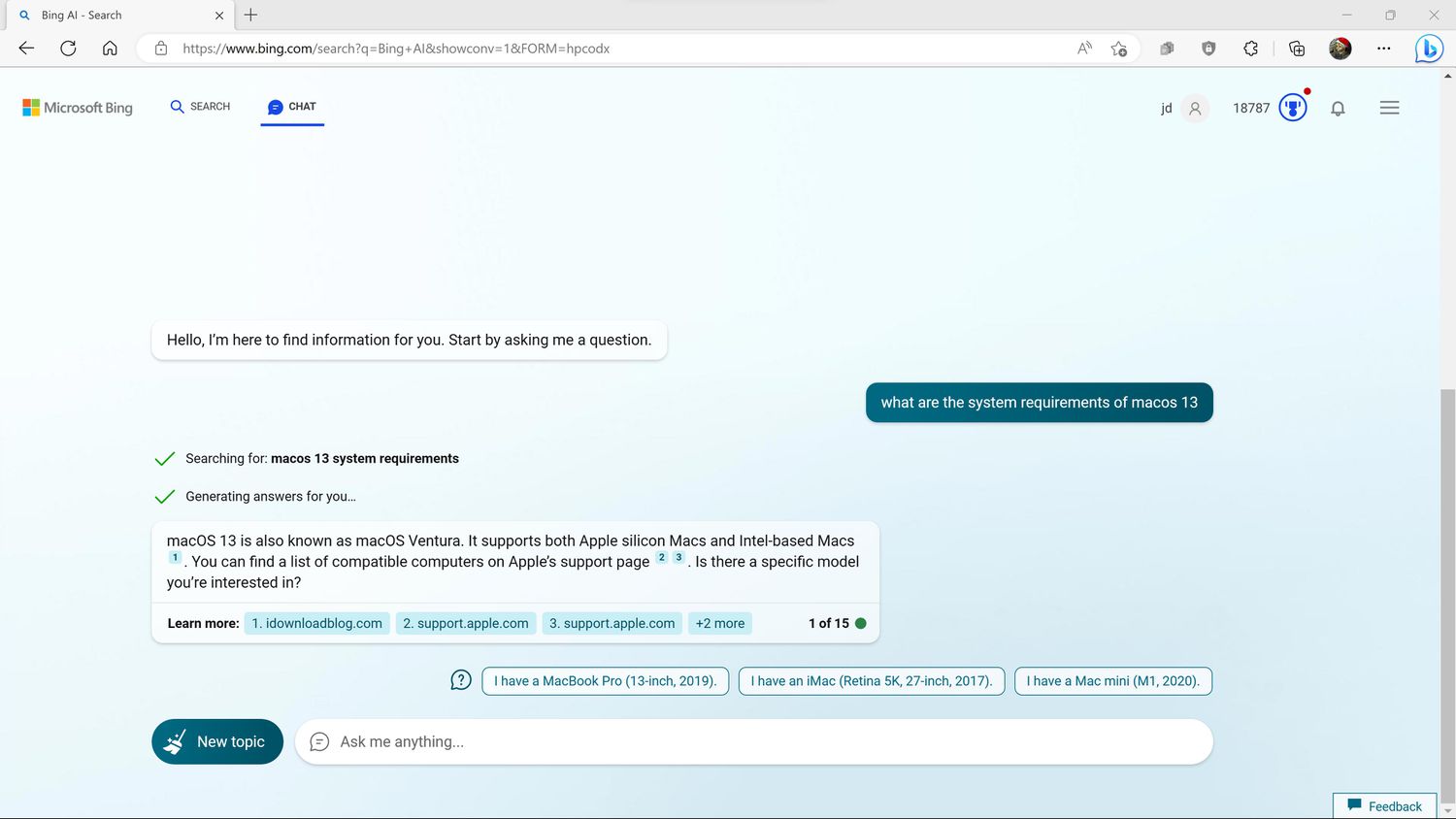Open browser Settings and more menu
This screenshot has height=819, width=1456.
[x=1383, y=49]
